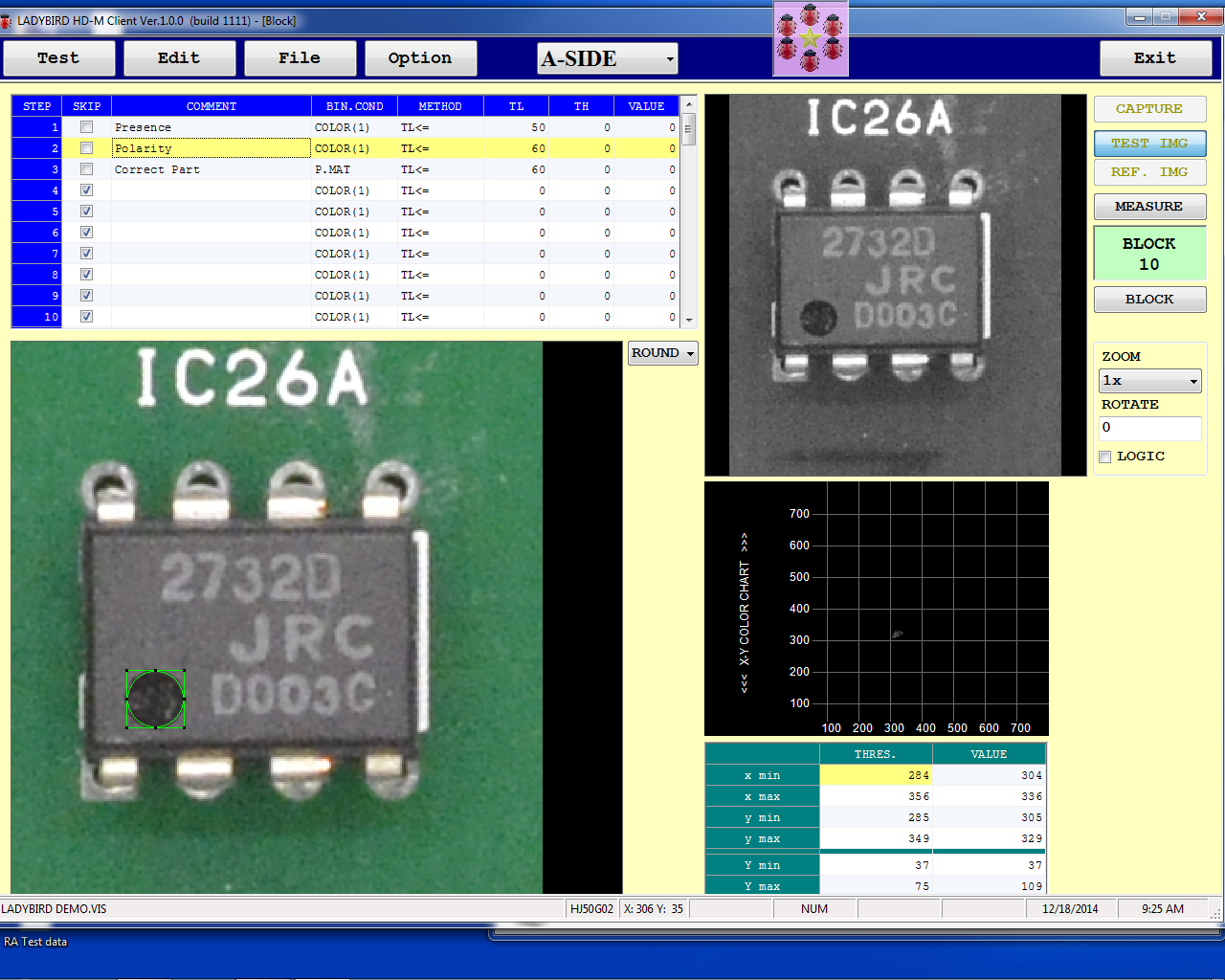The image size is (1225, 980).
Task: Select the Polarity comment cell
Action: (x=212, y=148)
